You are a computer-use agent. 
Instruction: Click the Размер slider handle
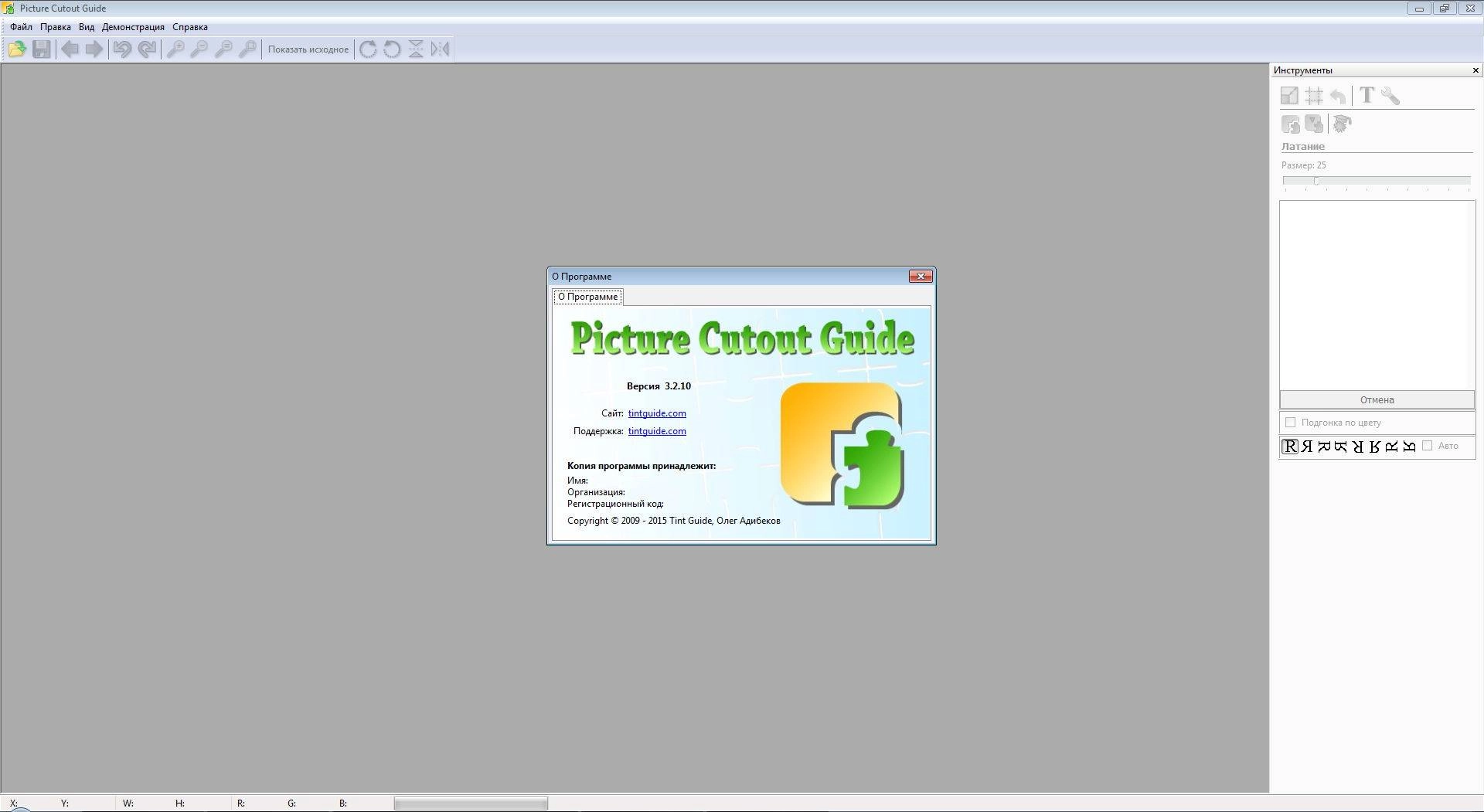pos(1316,181)
